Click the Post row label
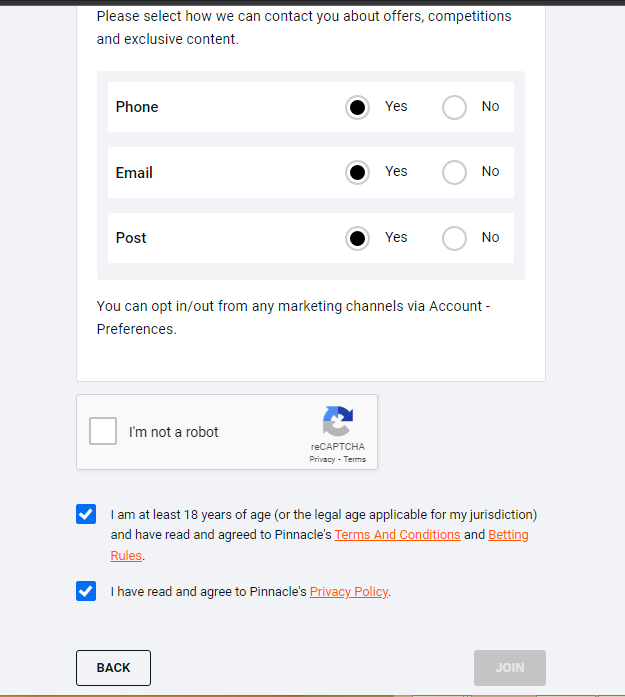The image size is (625, 697). (131, 238)
